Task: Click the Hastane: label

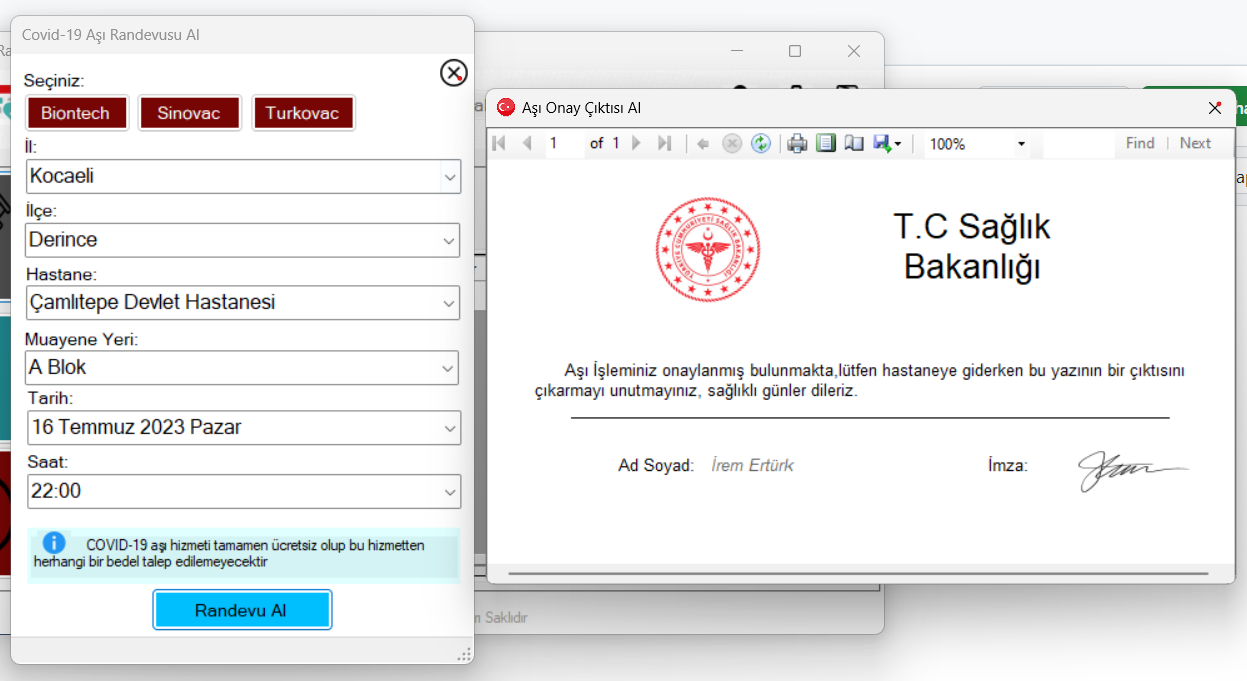Action: click(61, 274)
